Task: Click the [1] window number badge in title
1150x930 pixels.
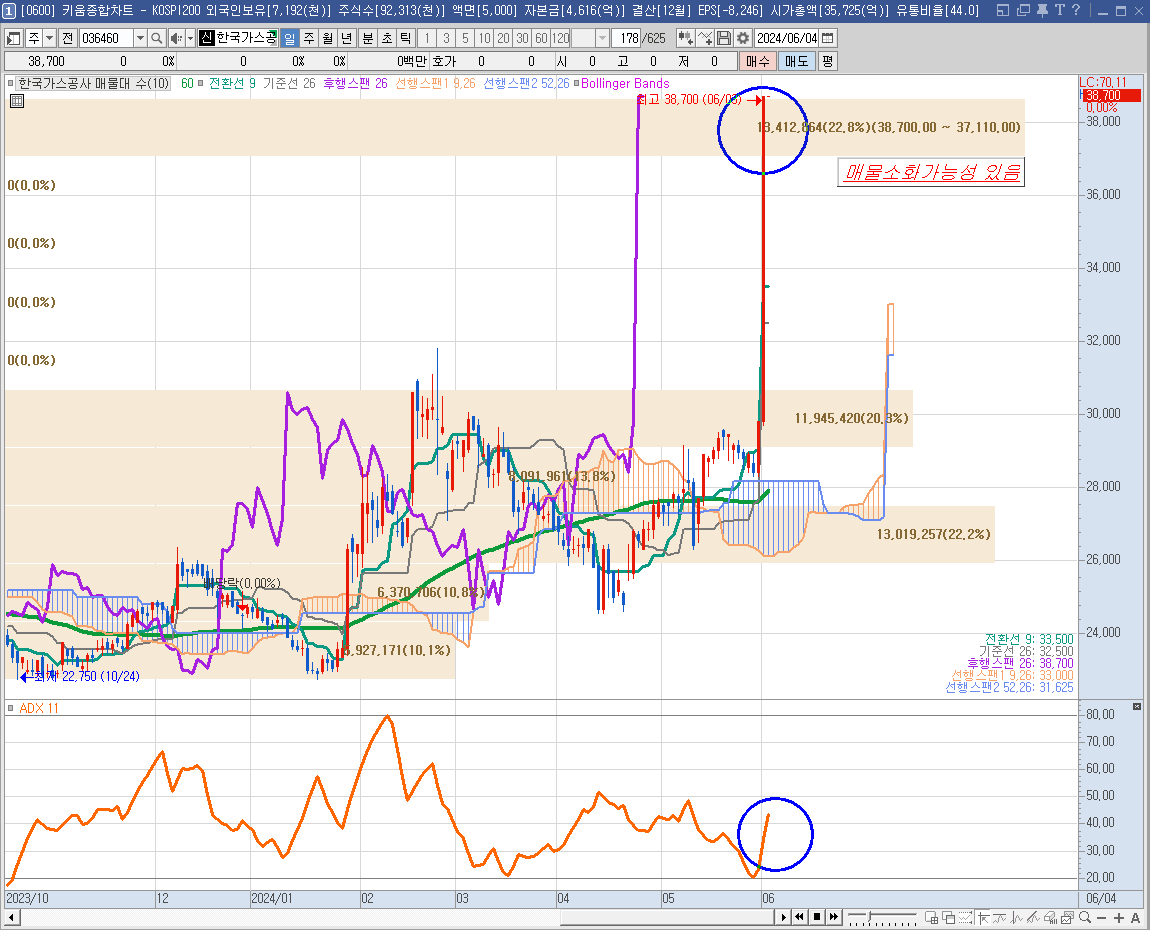Action: pyautogui.click(x=9, y=10)
